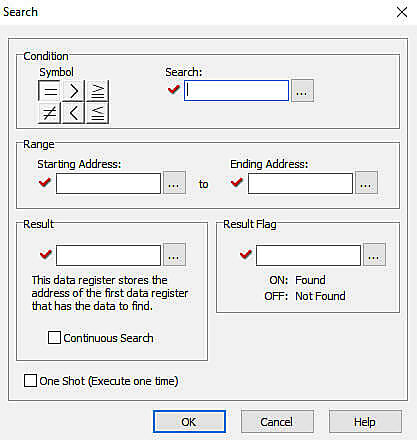The image size is (417, 440).
Task: Select the greater than symbol condition
Action: tap(74, 91)
